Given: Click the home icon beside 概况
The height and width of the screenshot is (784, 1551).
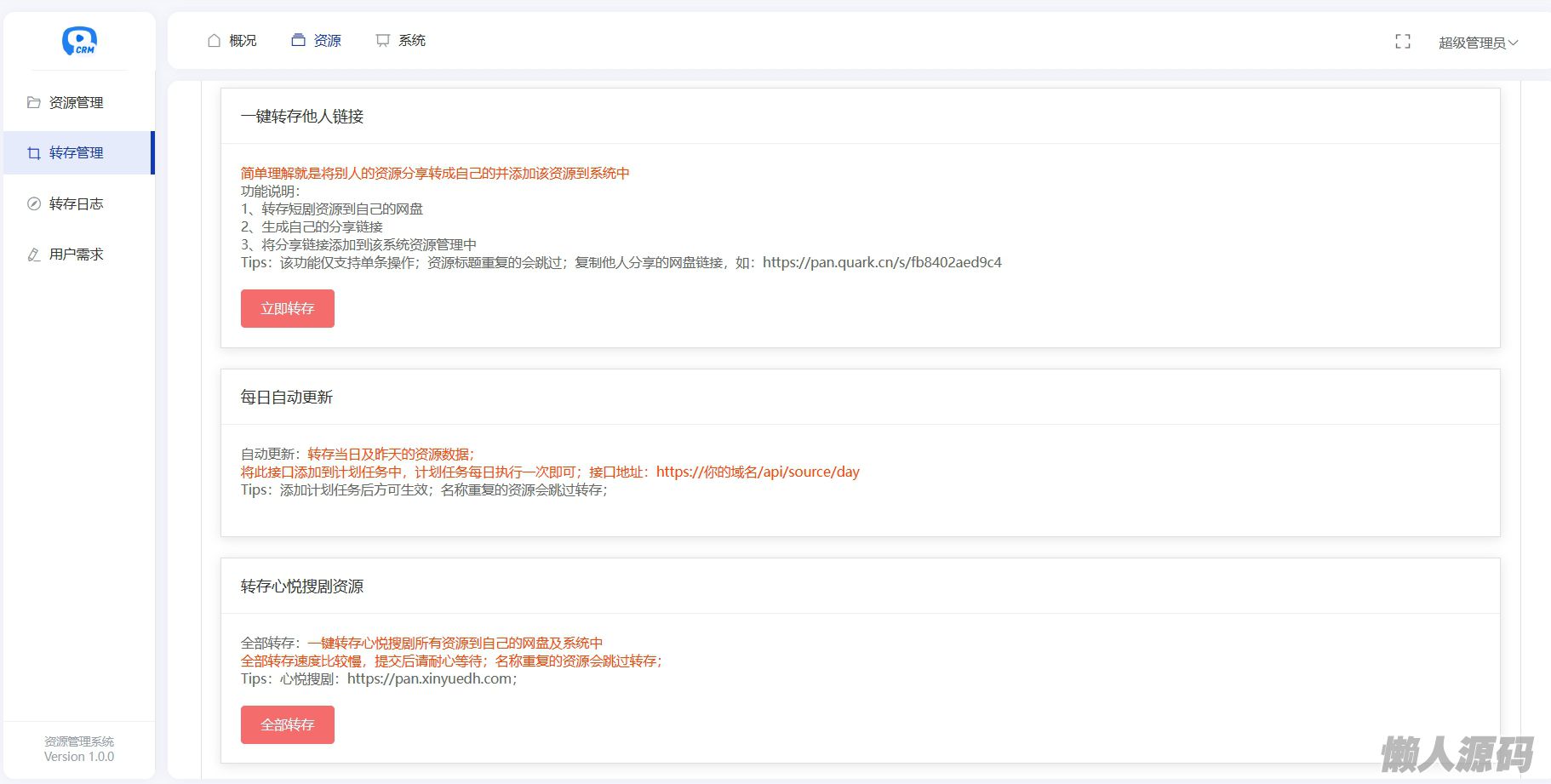Looking at the screenshot, I should (x=215, y=41).
